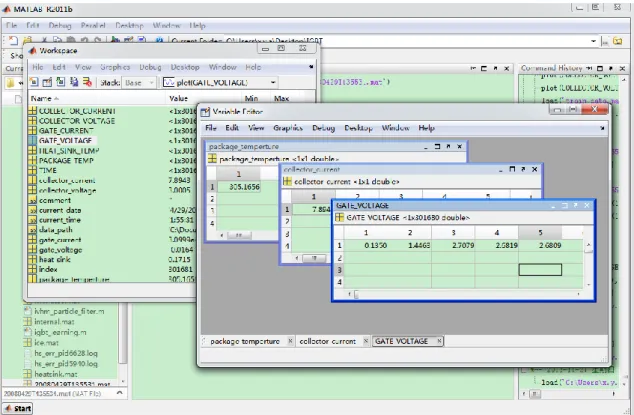Delete selected variable in Workspace toolbar
This screenshot has height=415, width=634.
[x=87, y=82]
